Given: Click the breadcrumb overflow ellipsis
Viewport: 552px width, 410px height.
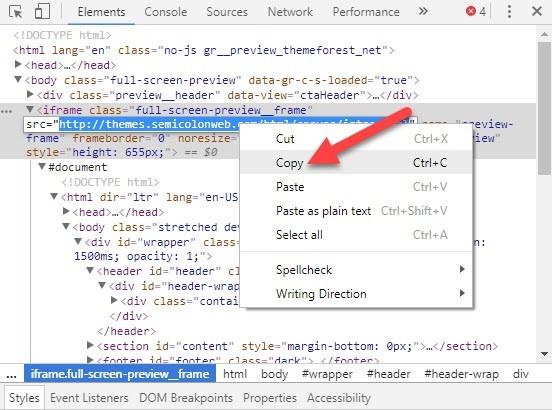Looking at the screenshot, I should (x=11, y=374).
